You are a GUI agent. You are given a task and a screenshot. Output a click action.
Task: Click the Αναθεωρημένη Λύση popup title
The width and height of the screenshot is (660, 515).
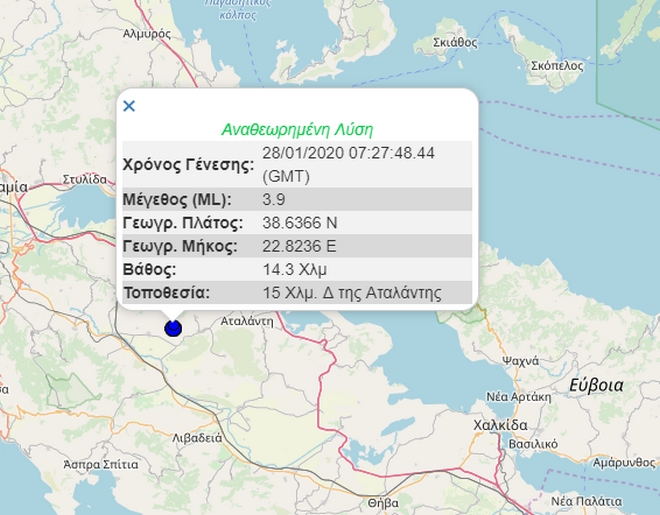click(296, 130)
